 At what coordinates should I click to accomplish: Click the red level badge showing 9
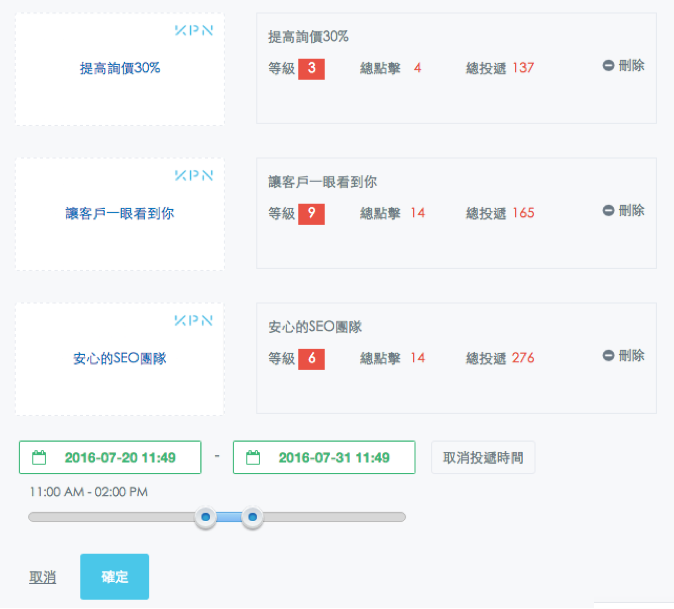311,214
